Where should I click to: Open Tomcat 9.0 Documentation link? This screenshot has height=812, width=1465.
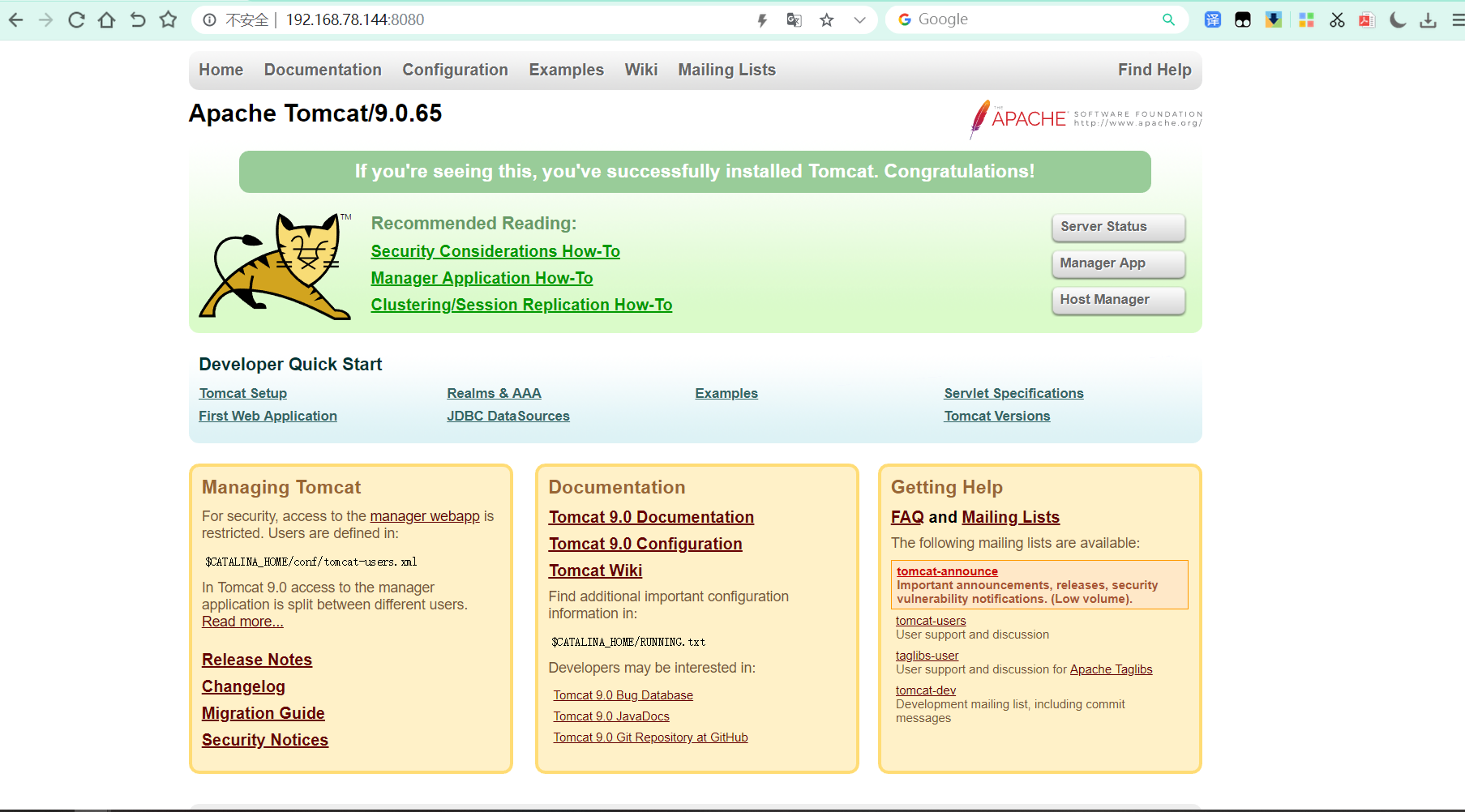(x=652, y=517)
